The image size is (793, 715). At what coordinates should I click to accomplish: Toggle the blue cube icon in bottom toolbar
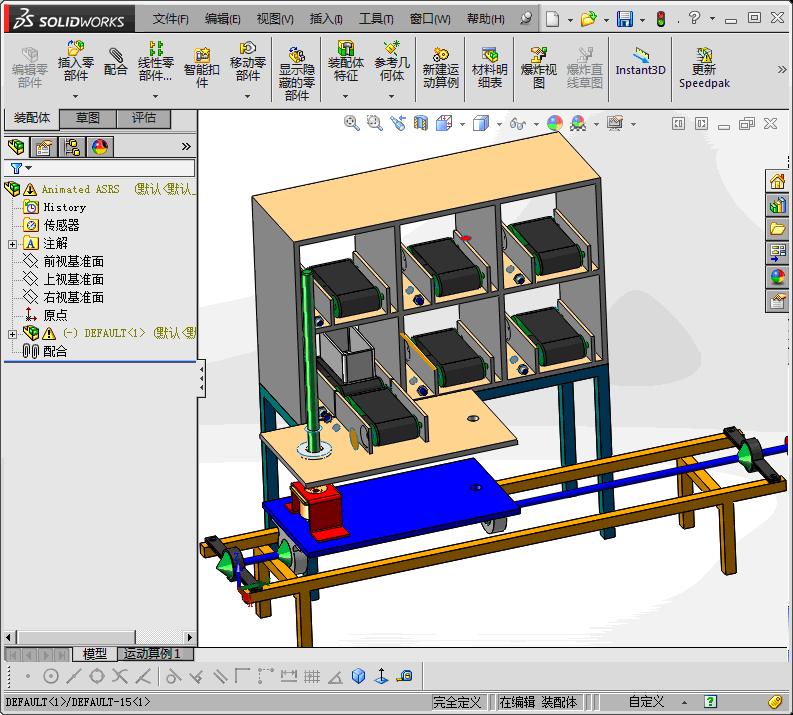pyautogui.click(x=359, y=676)
